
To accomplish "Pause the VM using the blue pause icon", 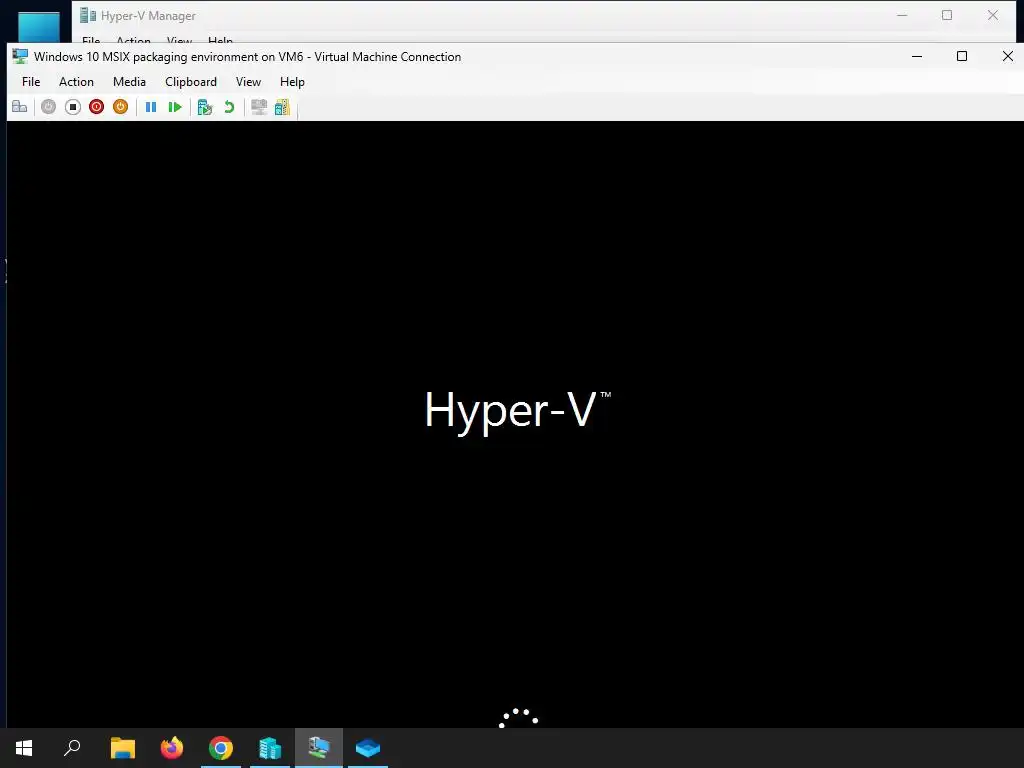I will click(x=151, y=106).
